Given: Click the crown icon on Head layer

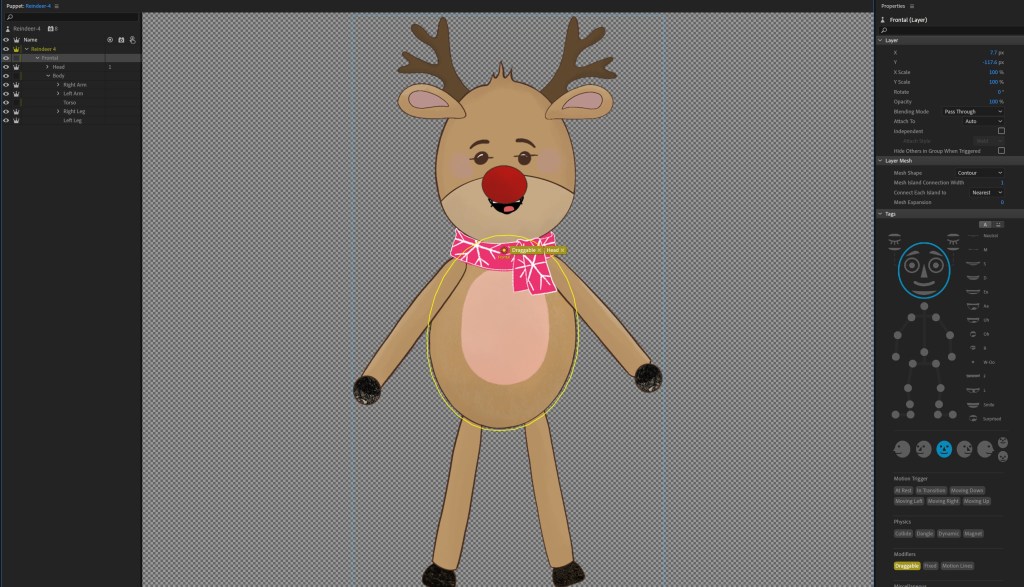Looking at the screenshot, I should [17, 67].
